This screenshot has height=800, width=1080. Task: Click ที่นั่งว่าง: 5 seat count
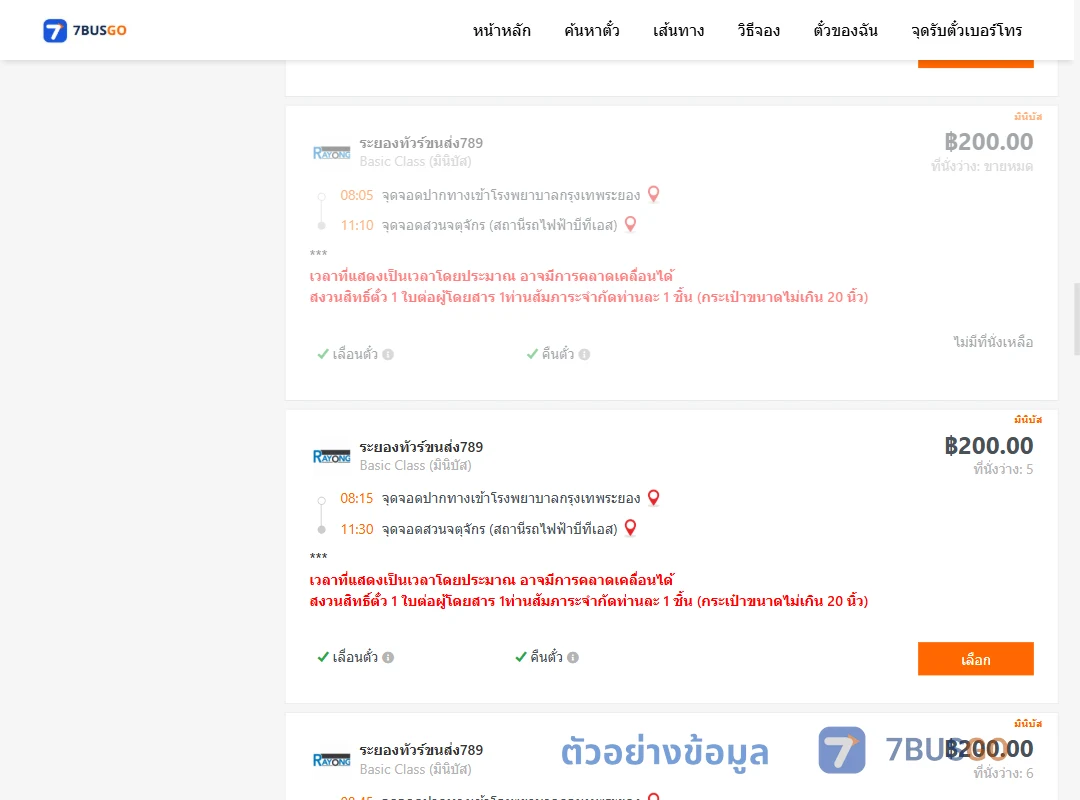pyautogui.click(x=1003, y=469)
